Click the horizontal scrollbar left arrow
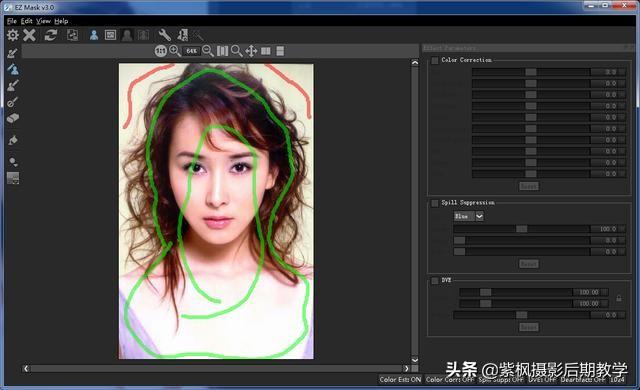The image size is (640, 390). pos(26,369)
